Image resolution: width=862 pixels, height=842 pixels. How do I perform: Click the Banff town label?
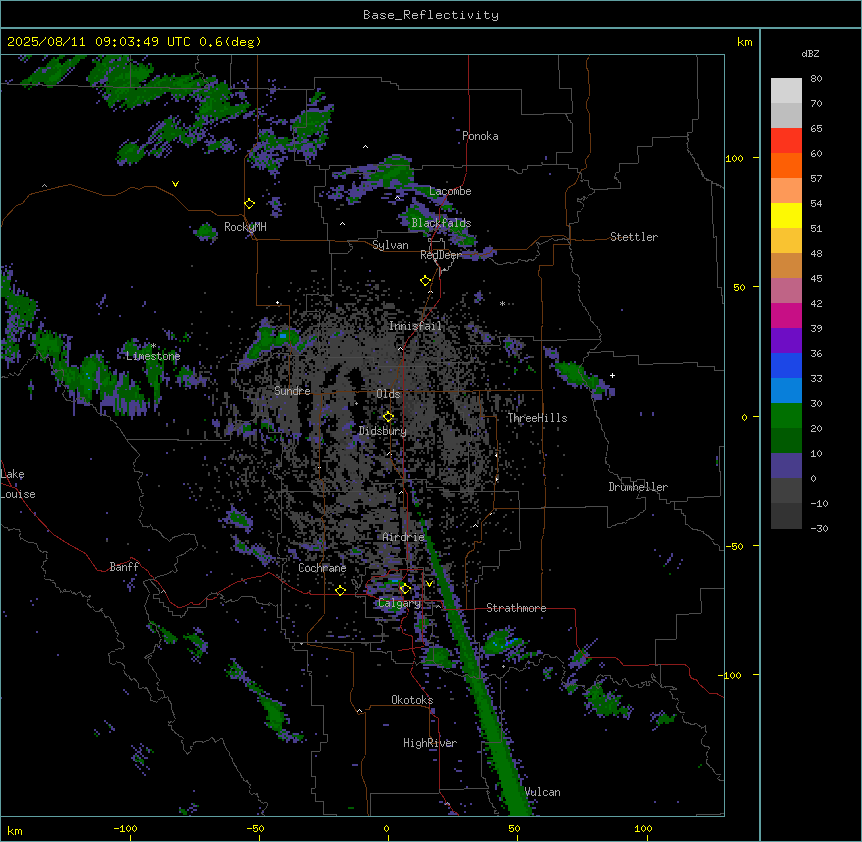[x=124, y=567]
